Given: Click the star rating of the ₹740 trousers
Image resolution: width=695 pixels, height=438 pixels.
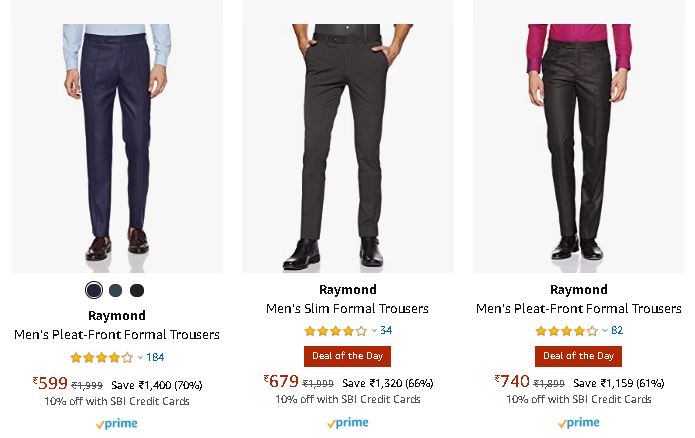Looking at the screenshot, I should point(566,331).
